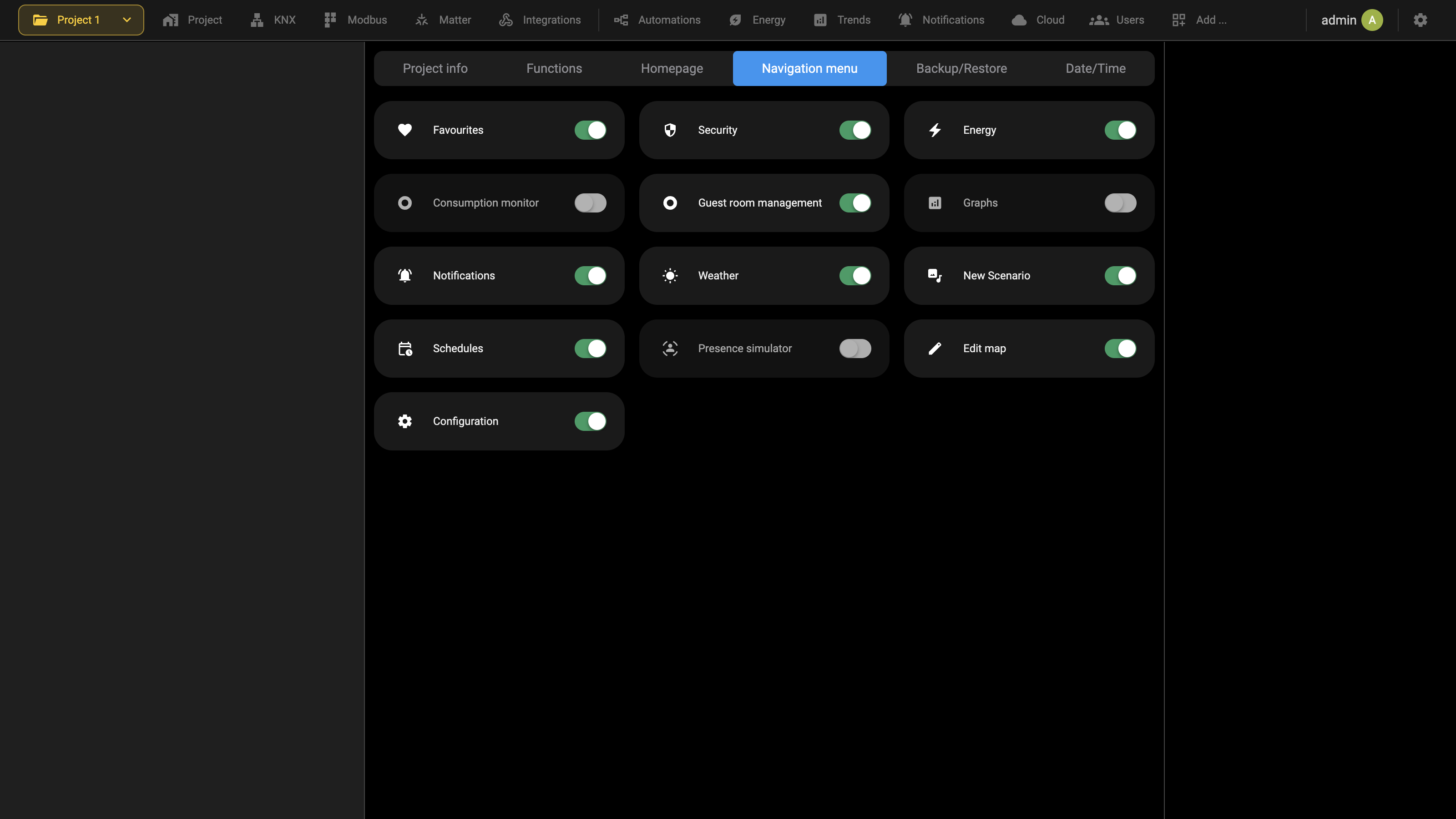Image resolution: width=1456 pixels, height=819 pixels.
Task: Open the Trends chart icon
Action: click(820, 20)
